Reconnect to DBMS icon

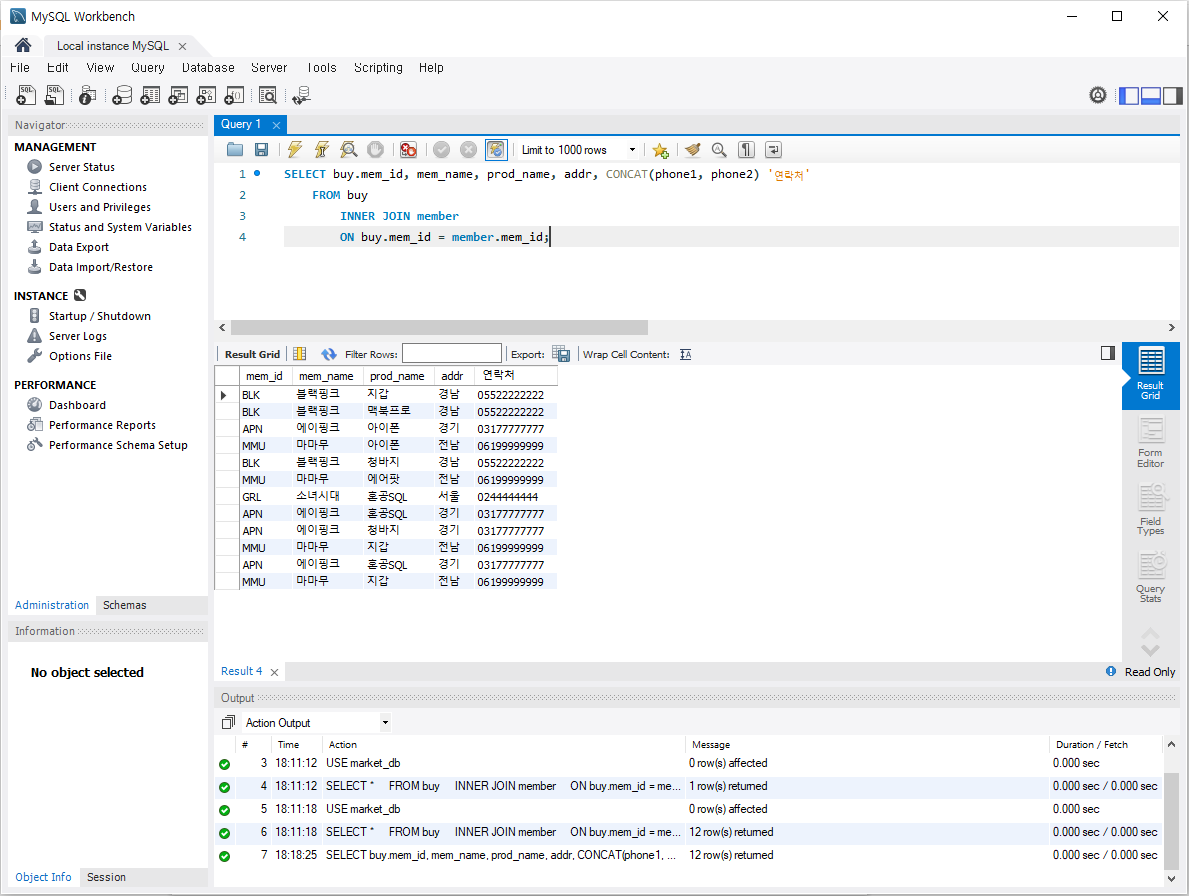click(x=302, y=96)
